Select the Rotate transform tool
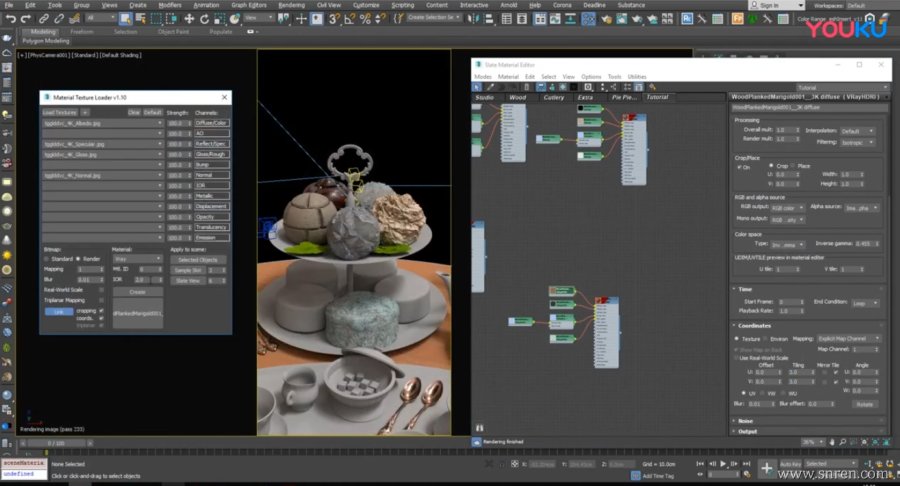The height and width of the screenshot is (486, 900). 204,18
